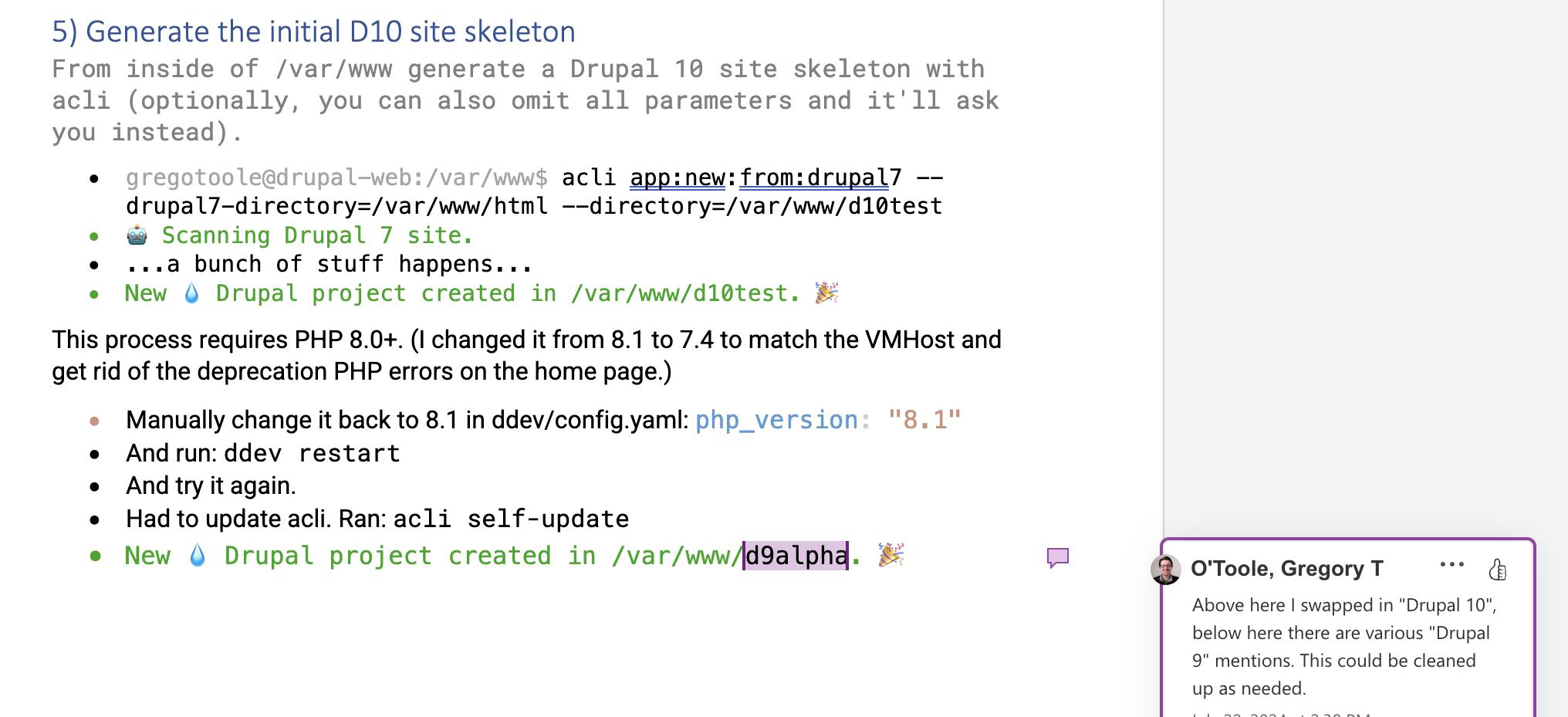Click the party popper after d10test
1568x717 pixels.
(x=826, y=293)
